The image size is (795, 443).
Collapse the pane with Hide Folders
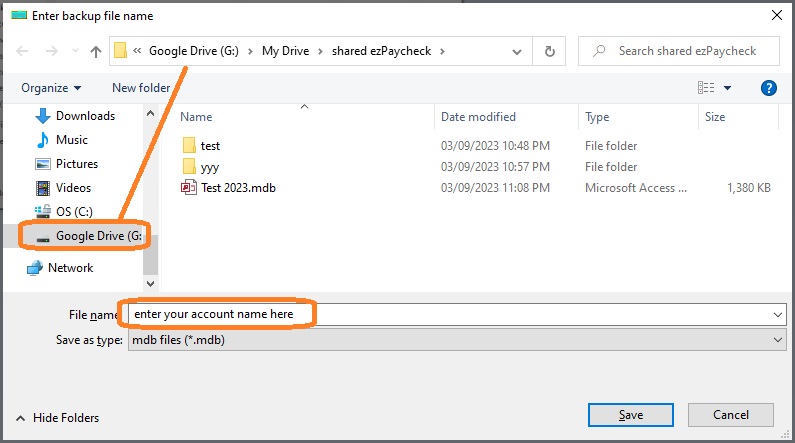(58, 418)
